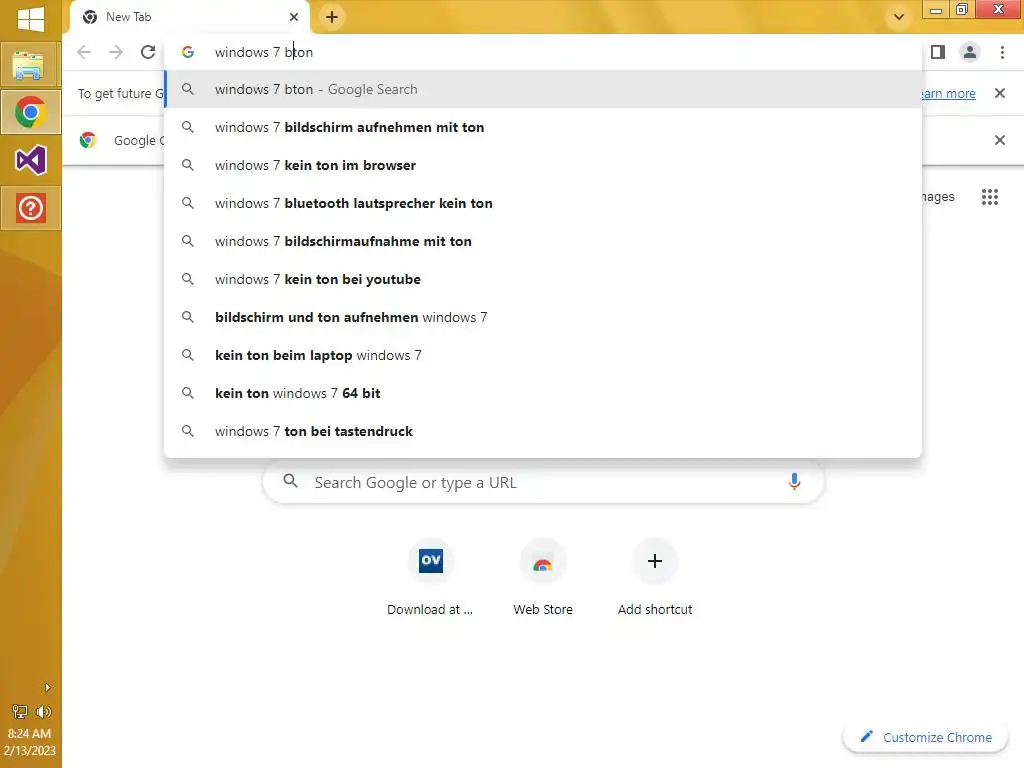Image resolution: width=1024 pixels, height=768 pixels.
Task: Start voice search with microphone icon
Action: [794, 482]
